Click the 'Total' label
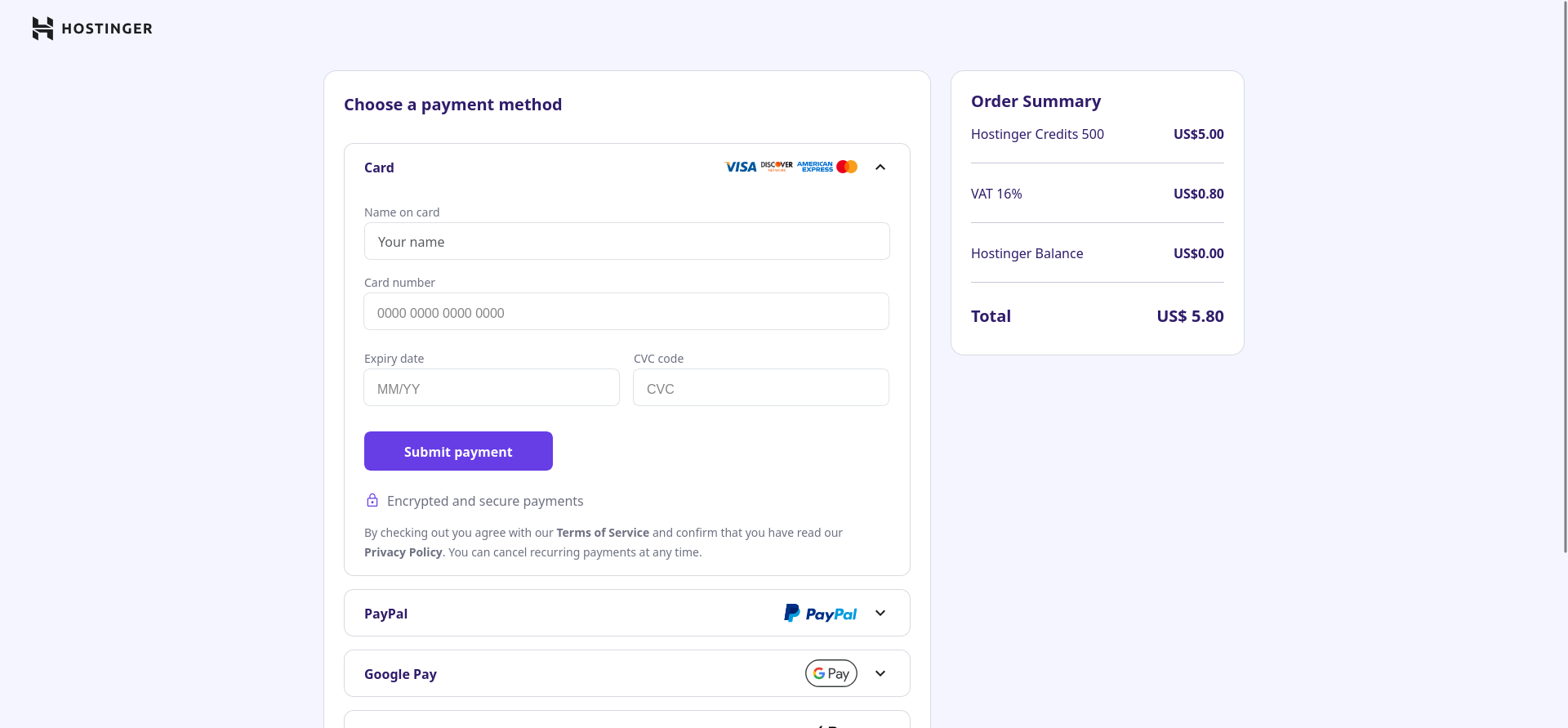The image size is (1568, 728). click(991, 316)
